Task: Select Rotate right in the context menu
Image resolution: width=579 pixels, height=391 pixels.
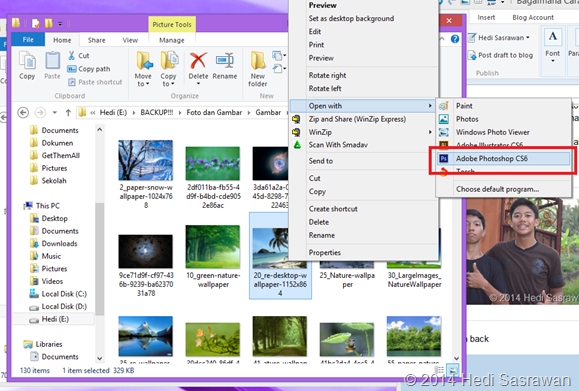Action: click(x=327, y=75)
